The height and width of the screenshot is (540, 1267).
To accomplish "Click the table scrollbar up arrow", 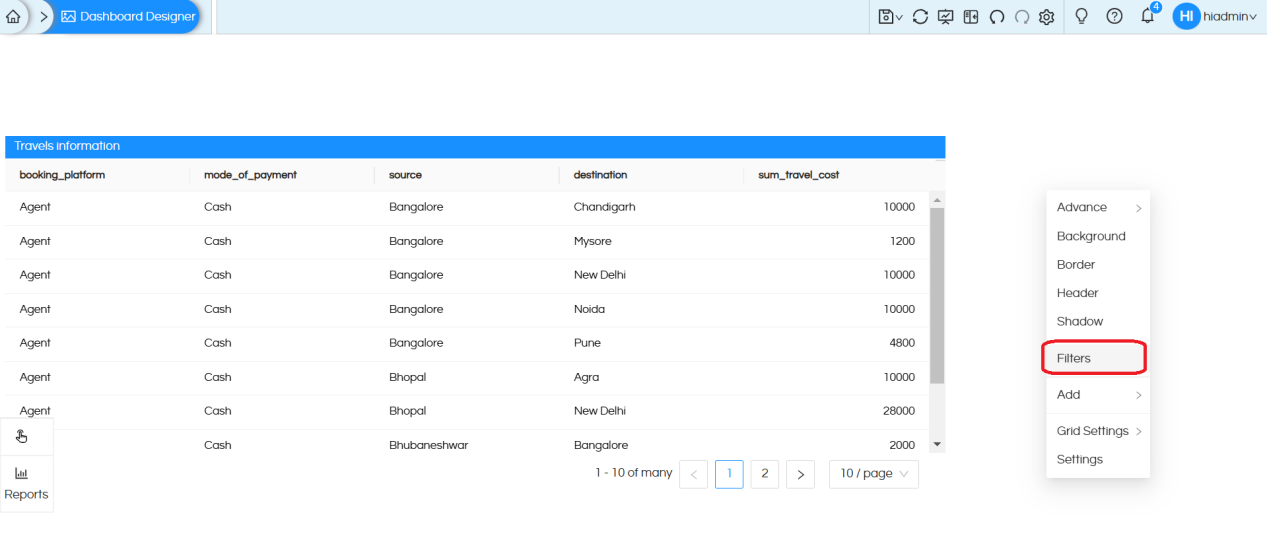I will pyautogui.click(x=937, y=199).
